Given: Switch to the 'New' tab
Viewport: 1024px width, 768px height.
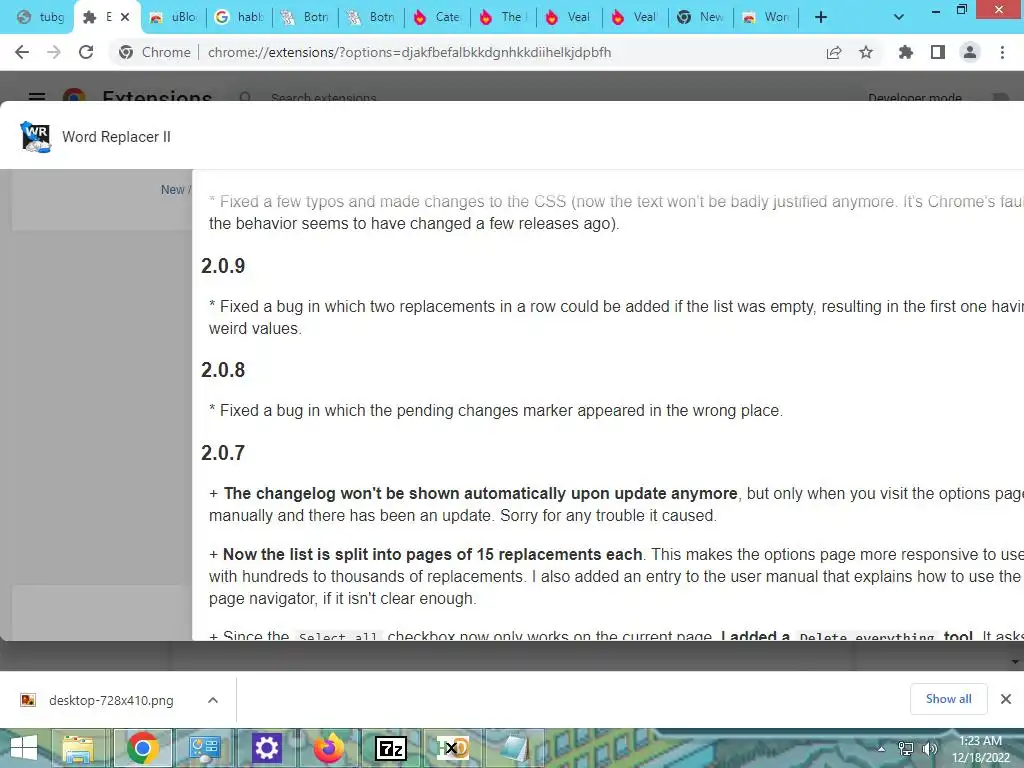Looking at the screenshot, I should 701,17.
